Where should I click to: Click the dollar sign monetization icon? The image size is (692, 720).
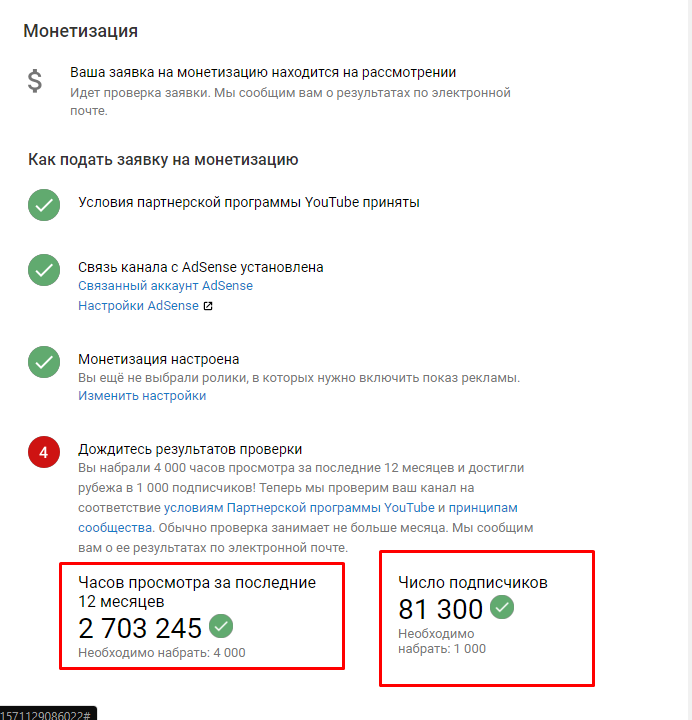coord(34,81)
